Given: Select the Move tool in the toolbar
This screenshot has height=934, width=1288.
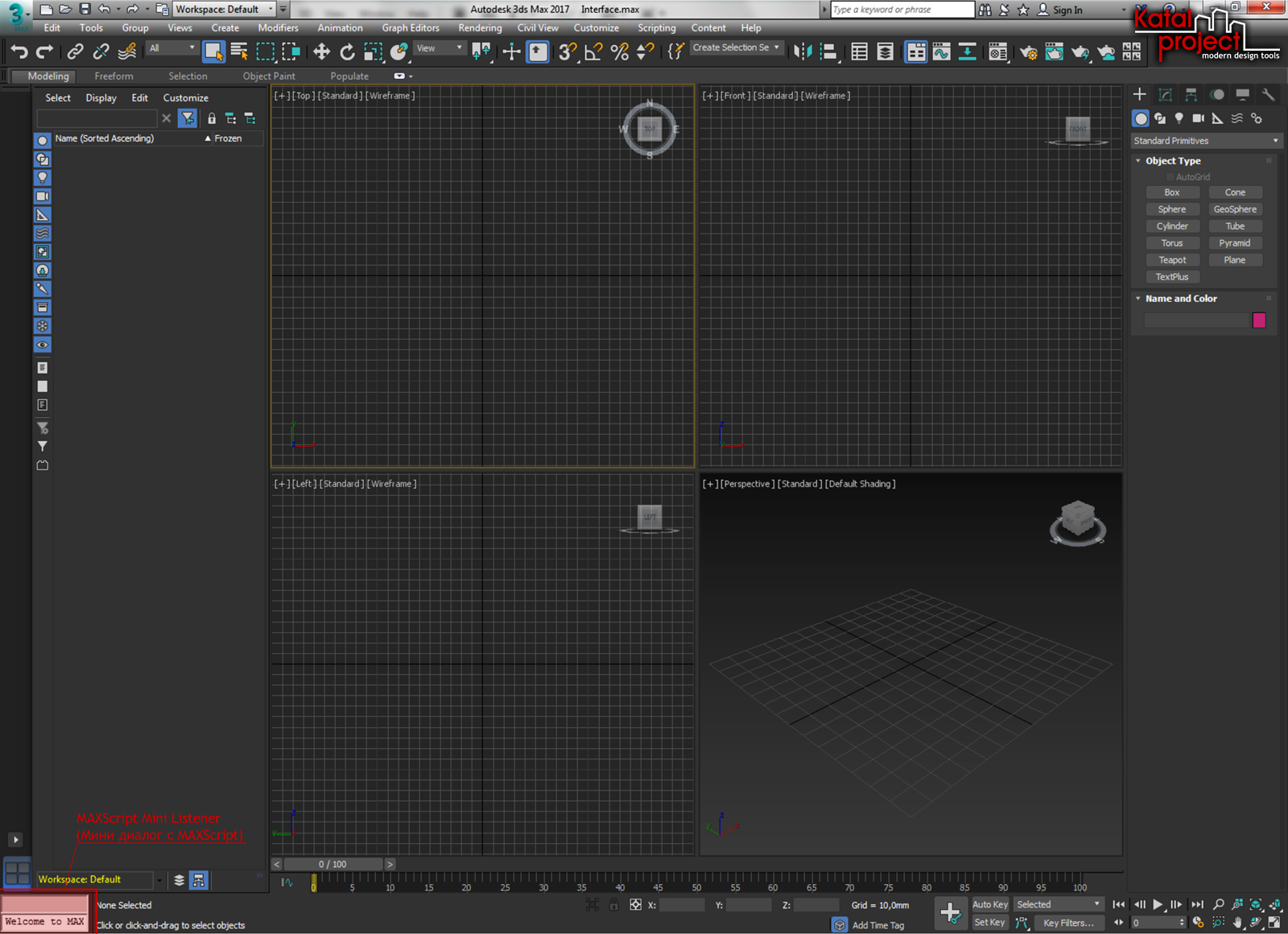Looking at the screenshot, I should [321, 52].
